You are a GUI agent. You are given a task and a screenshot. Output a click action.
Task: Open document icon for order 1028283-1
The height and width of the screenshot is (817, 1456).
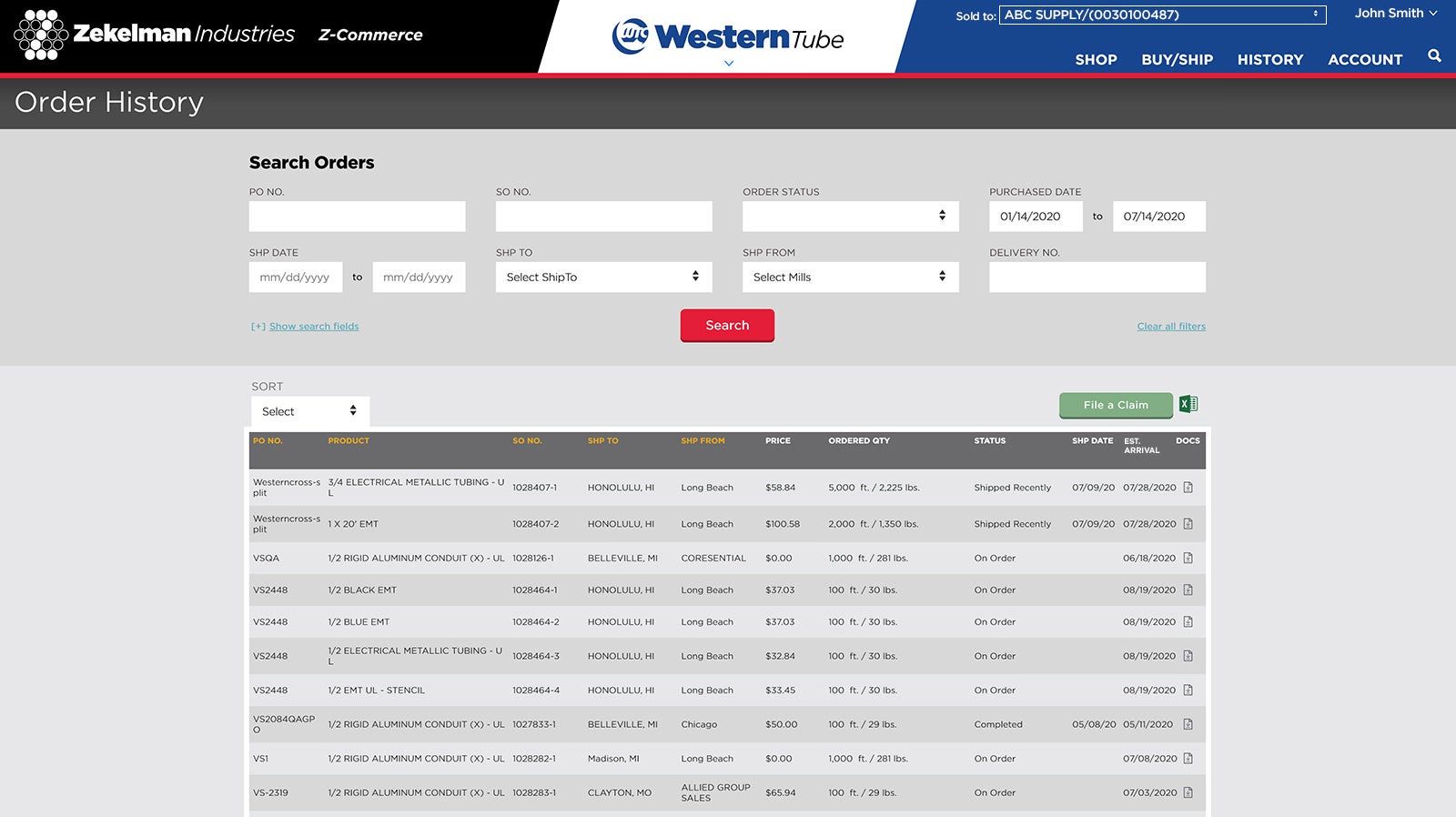[1188, 793]
